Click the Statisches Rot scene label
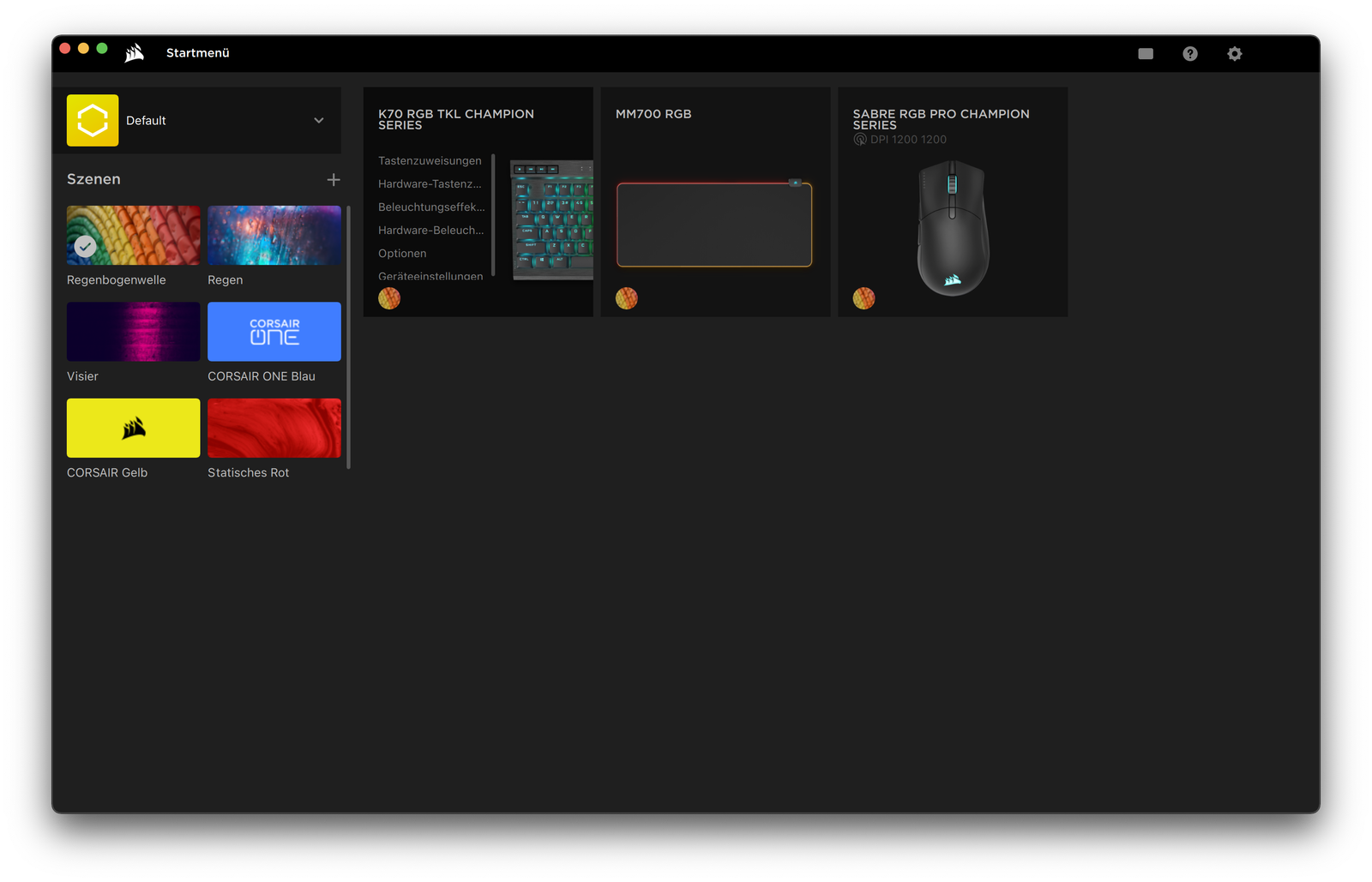The height and width of the screenshot is (882, 1372). pyautogui.click(x=249, y=473)
